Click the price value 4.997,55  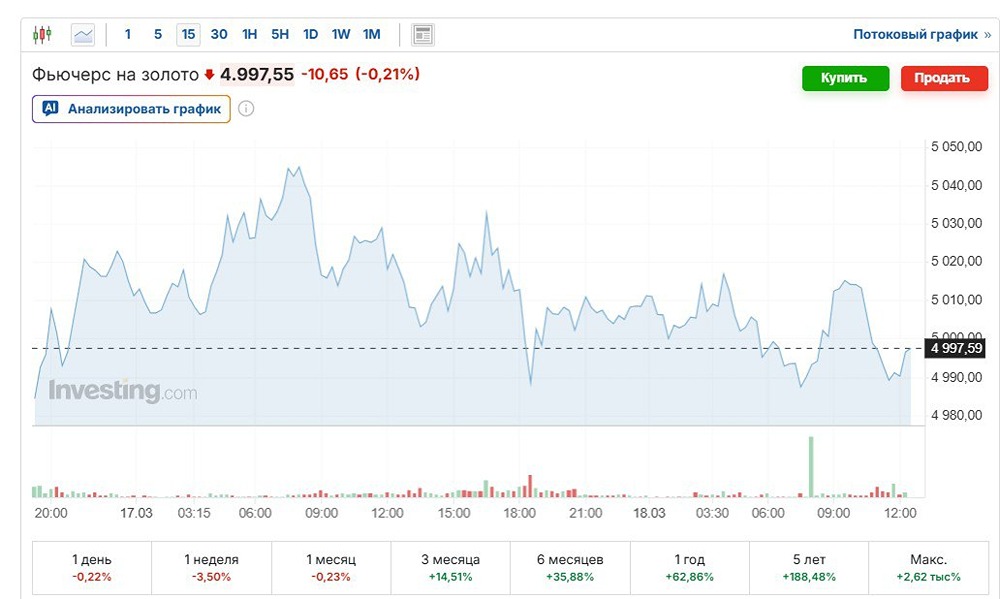click(257, 75)
